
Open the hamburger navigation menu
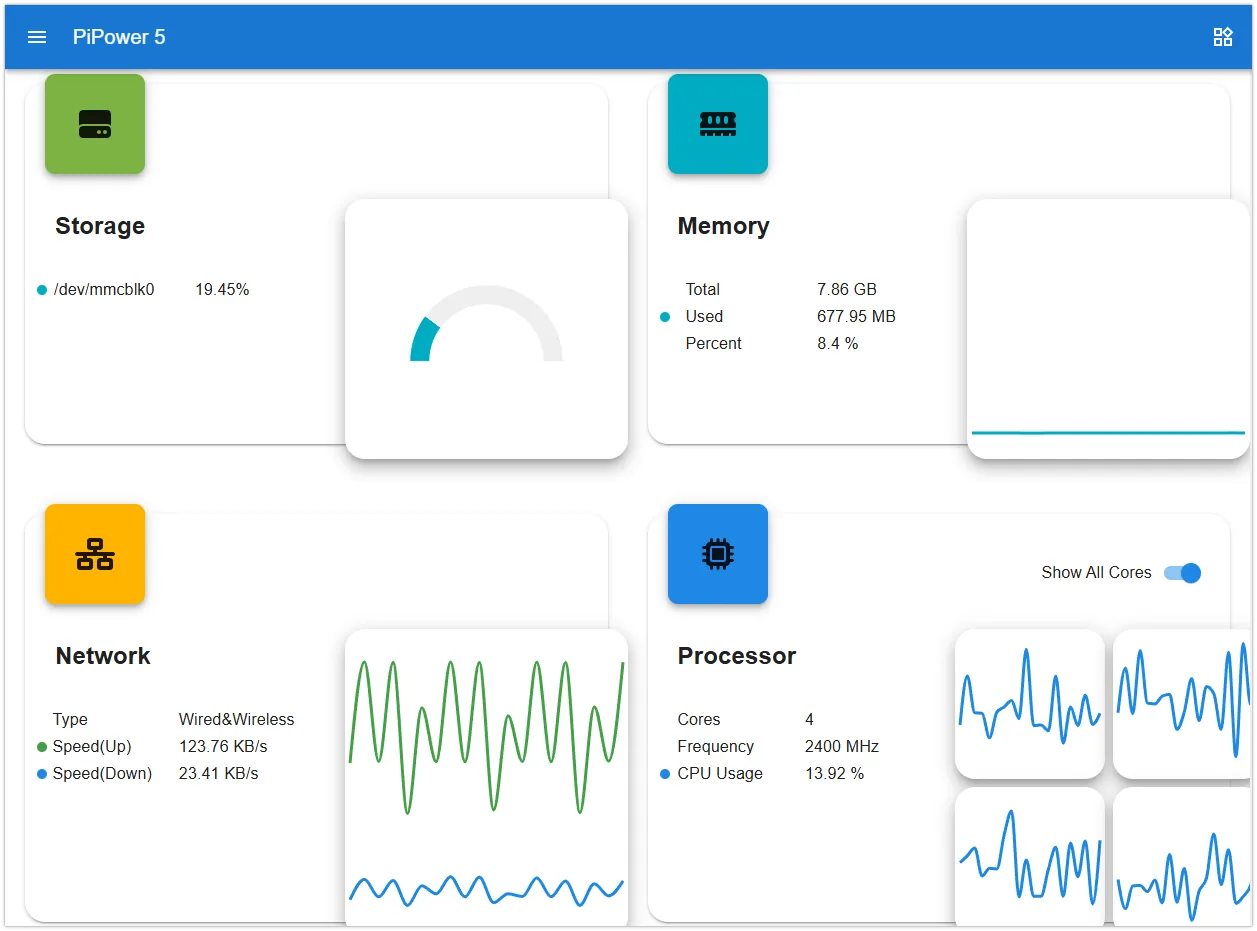(37, 37)
